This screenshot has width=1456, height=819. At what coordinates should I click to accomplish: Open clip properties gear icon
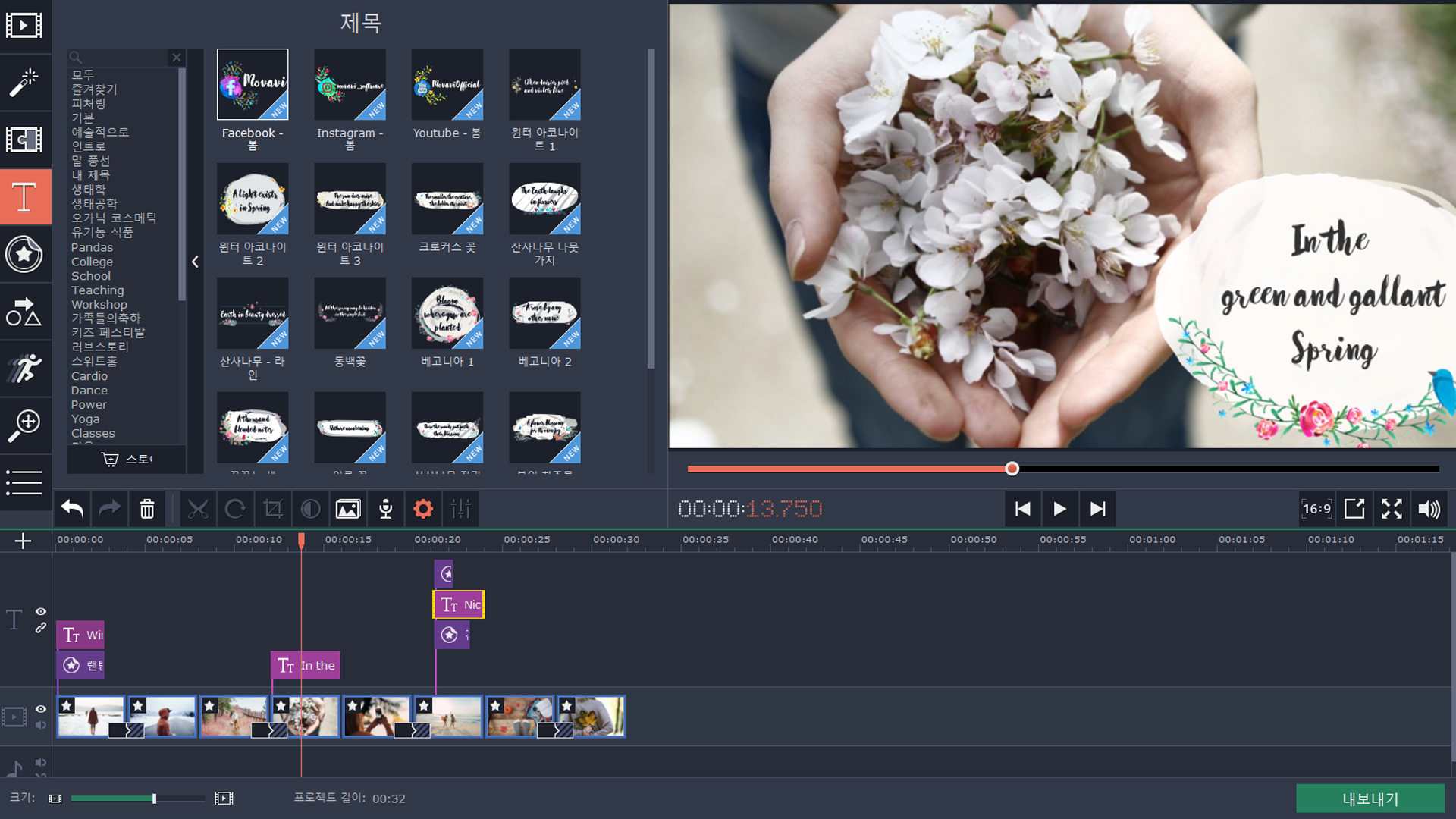click(423, 509)
